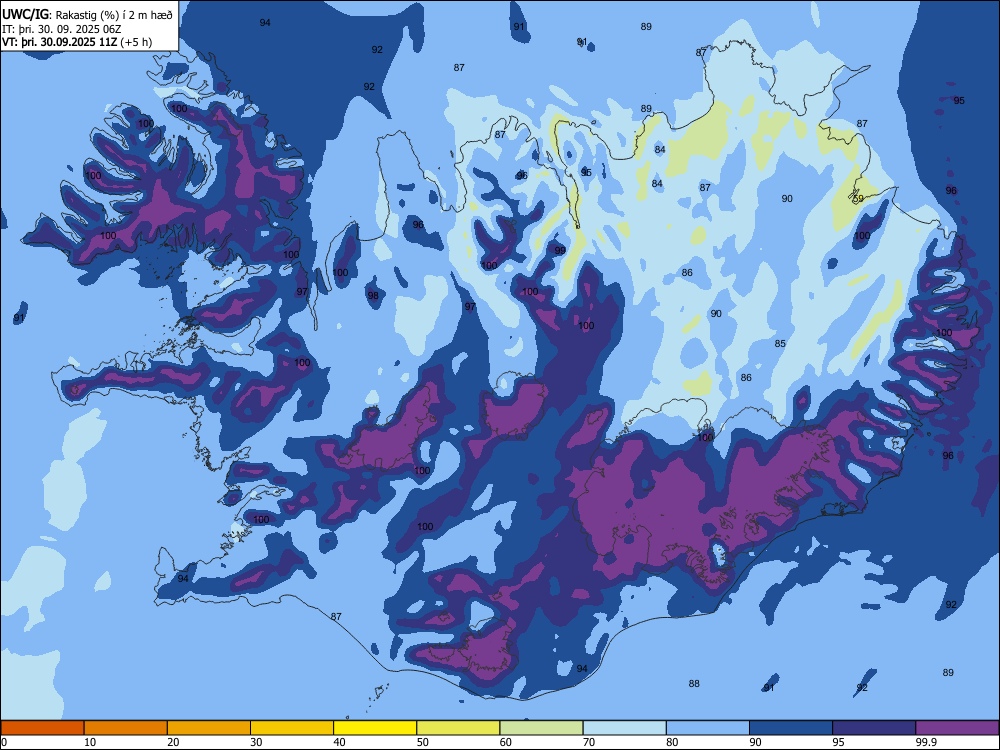Screen dimensions: 1000x750
Task: Click the pale yellow 50–60 legend swatch
Action: coord(458,728)
